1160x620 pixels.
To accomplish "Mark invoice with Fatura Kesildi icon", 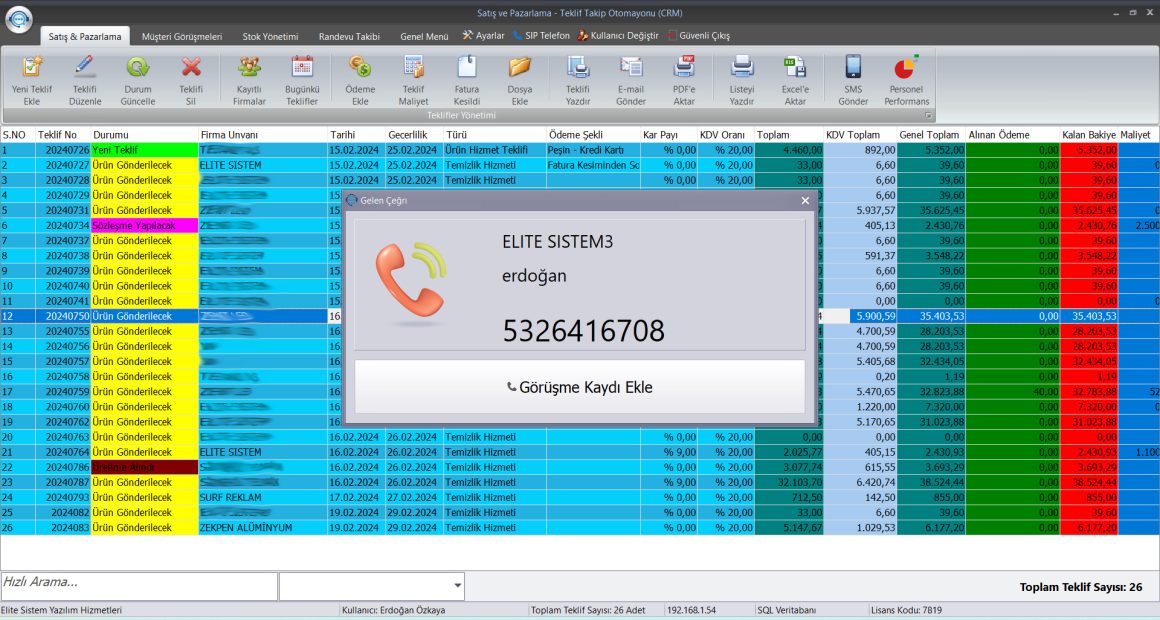I will tap(465, 80).
